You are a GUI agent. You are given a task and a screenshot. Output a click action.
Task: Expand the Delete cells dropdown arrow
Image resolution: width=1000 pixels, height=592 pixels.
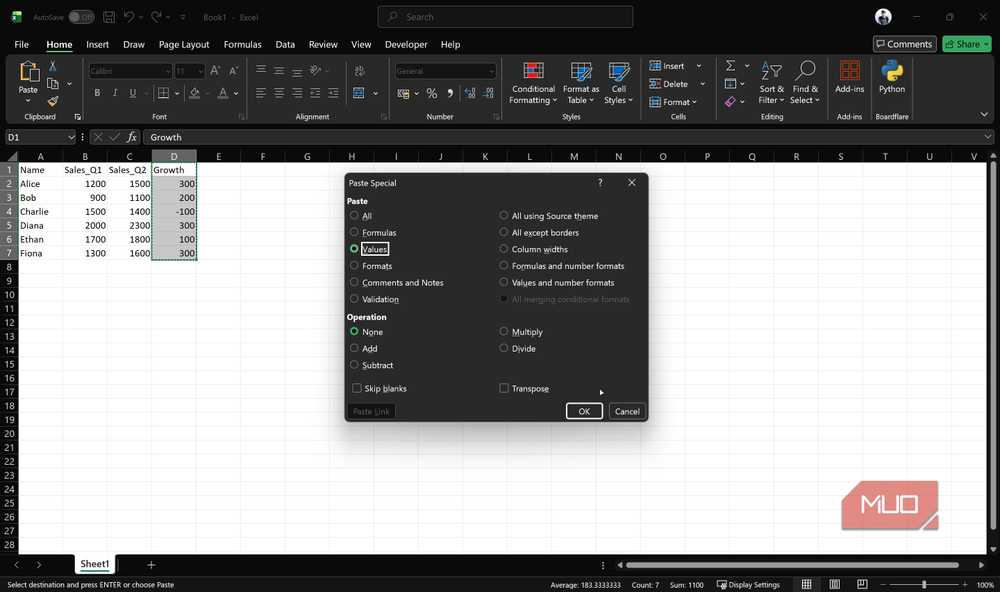(703, 84)
